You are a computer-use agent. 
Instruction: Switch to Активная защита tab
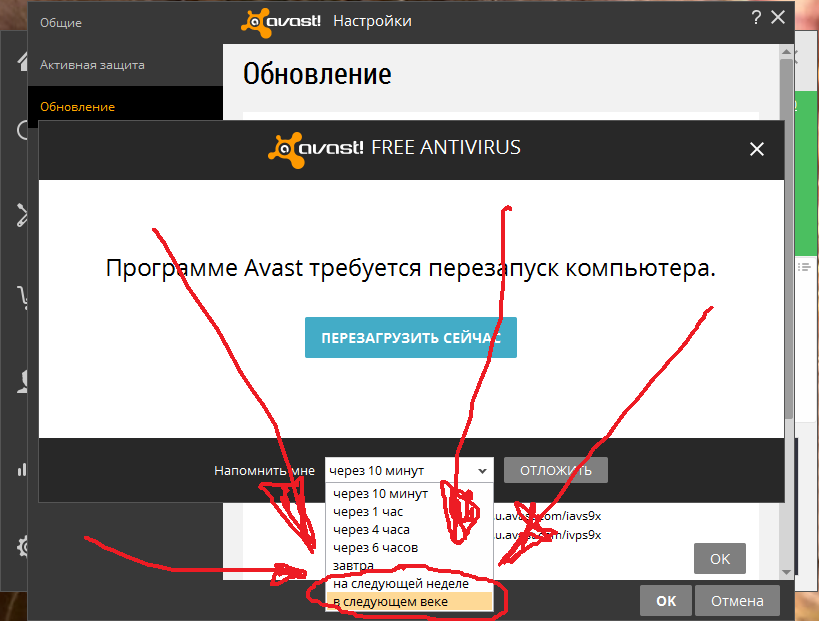pyautogui.click(x=92, y=65)
